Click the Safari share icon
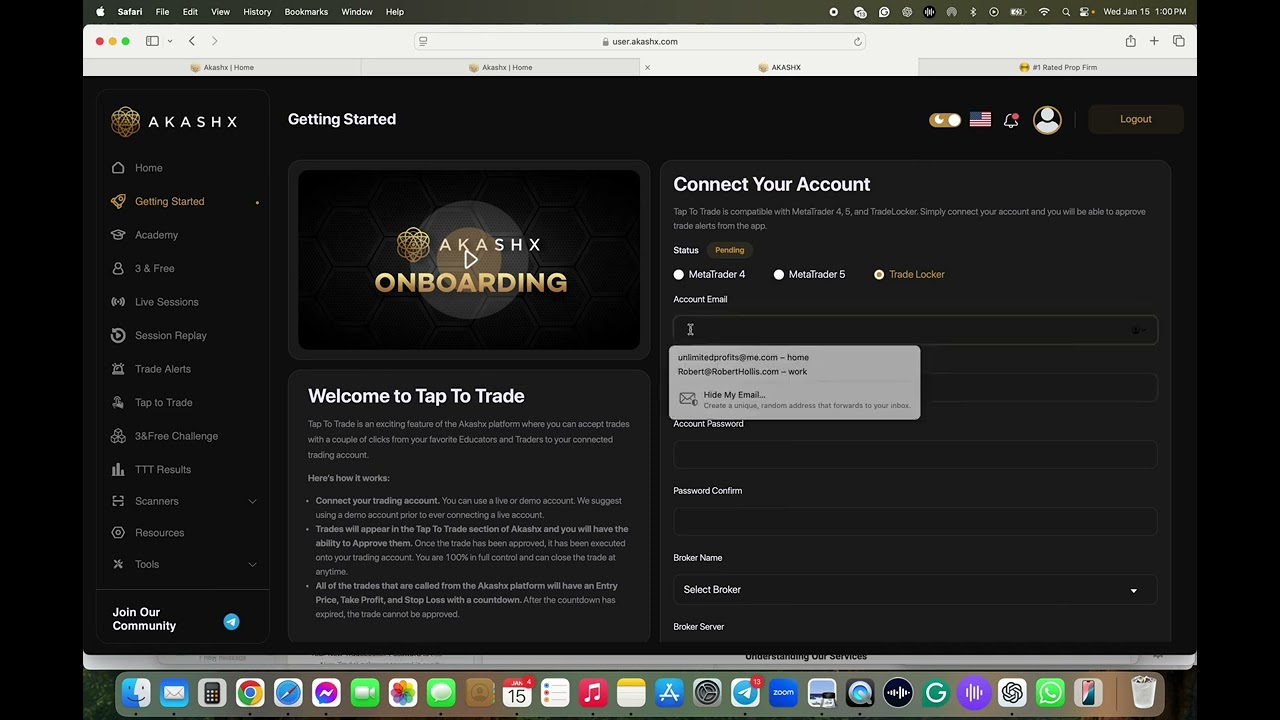1280x720 pixels. click(x=1130, y=41)
